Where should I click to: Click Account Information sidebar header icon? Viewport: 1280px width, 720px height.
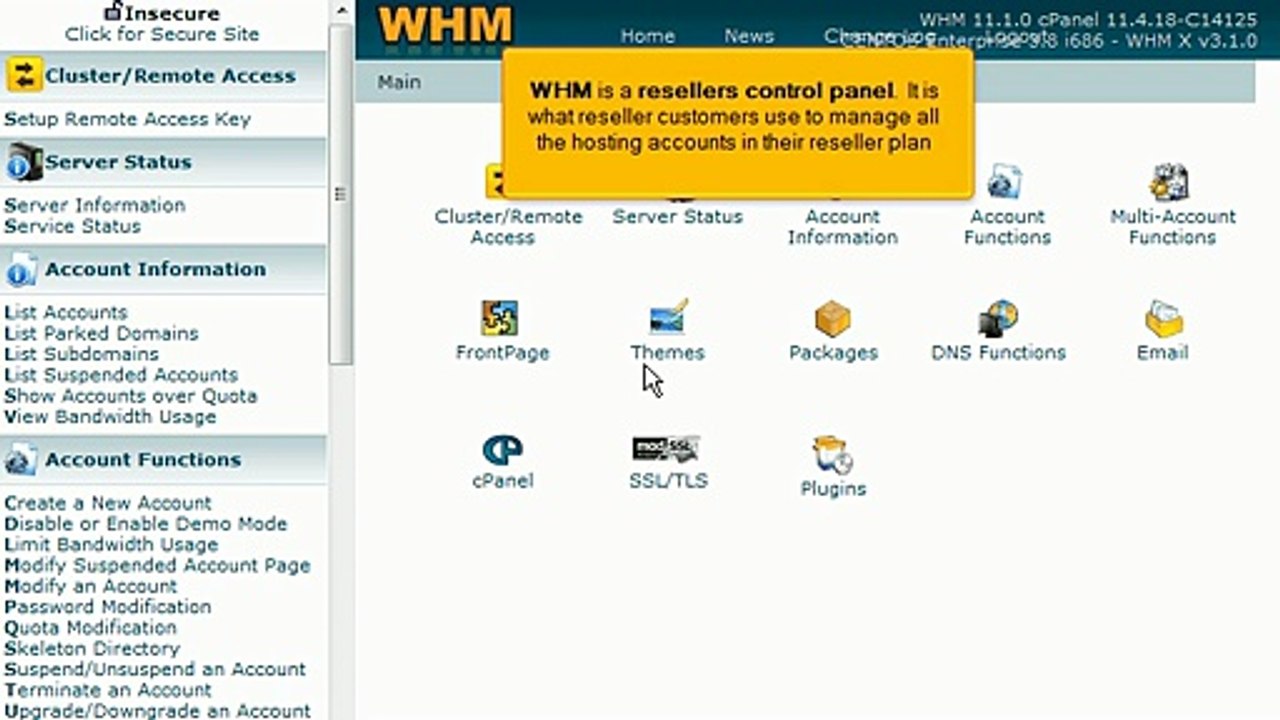[x=23, y=269]
